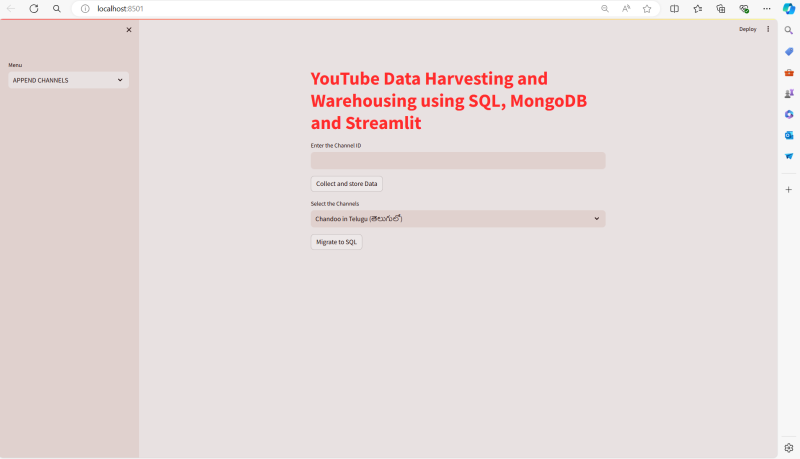Viewport: 800px width, 459px height.
Task: Add page to favorites with star icon
Action: click(x=647, y=9)
